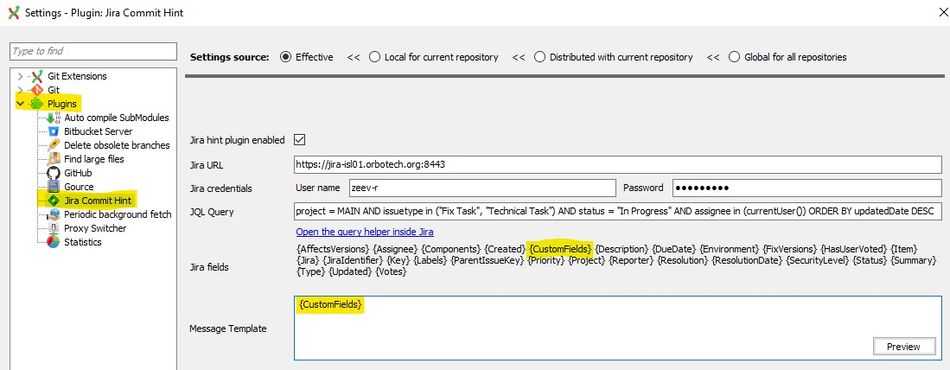This screenshot has height=370, width=950.
Task: Click the Jira Commit Hint icon
Action: [x=54, y=200]
